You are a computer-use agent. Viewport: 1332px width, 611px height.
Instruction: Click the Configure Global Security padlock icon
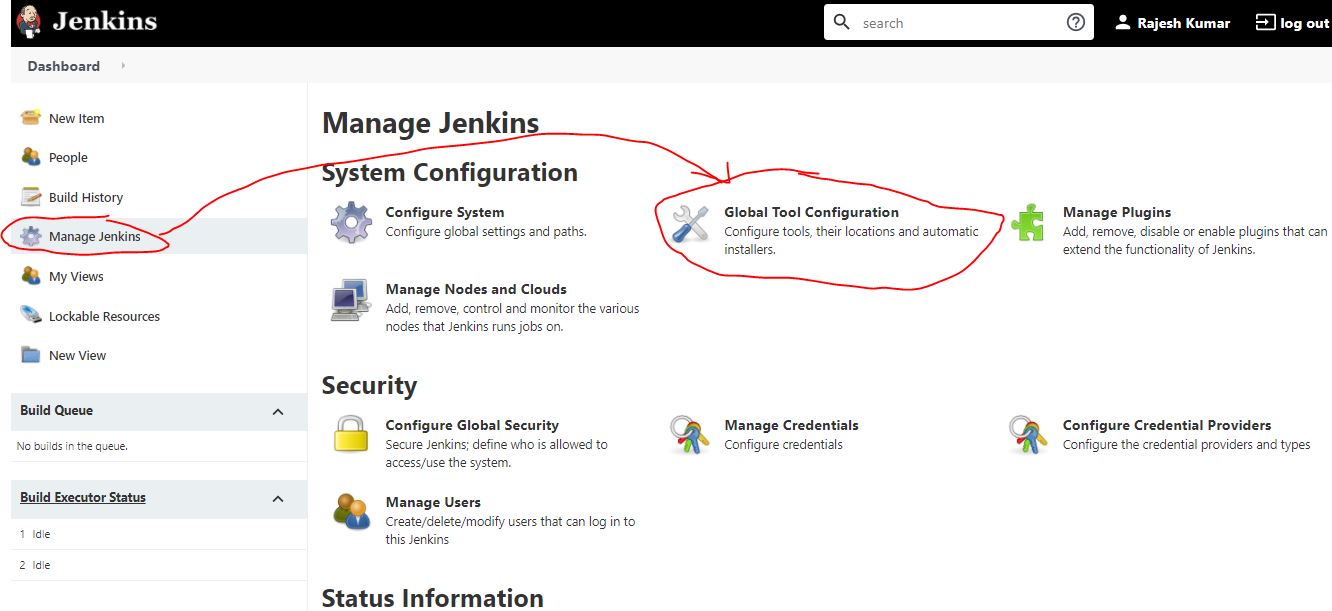(x=351, y=435)
